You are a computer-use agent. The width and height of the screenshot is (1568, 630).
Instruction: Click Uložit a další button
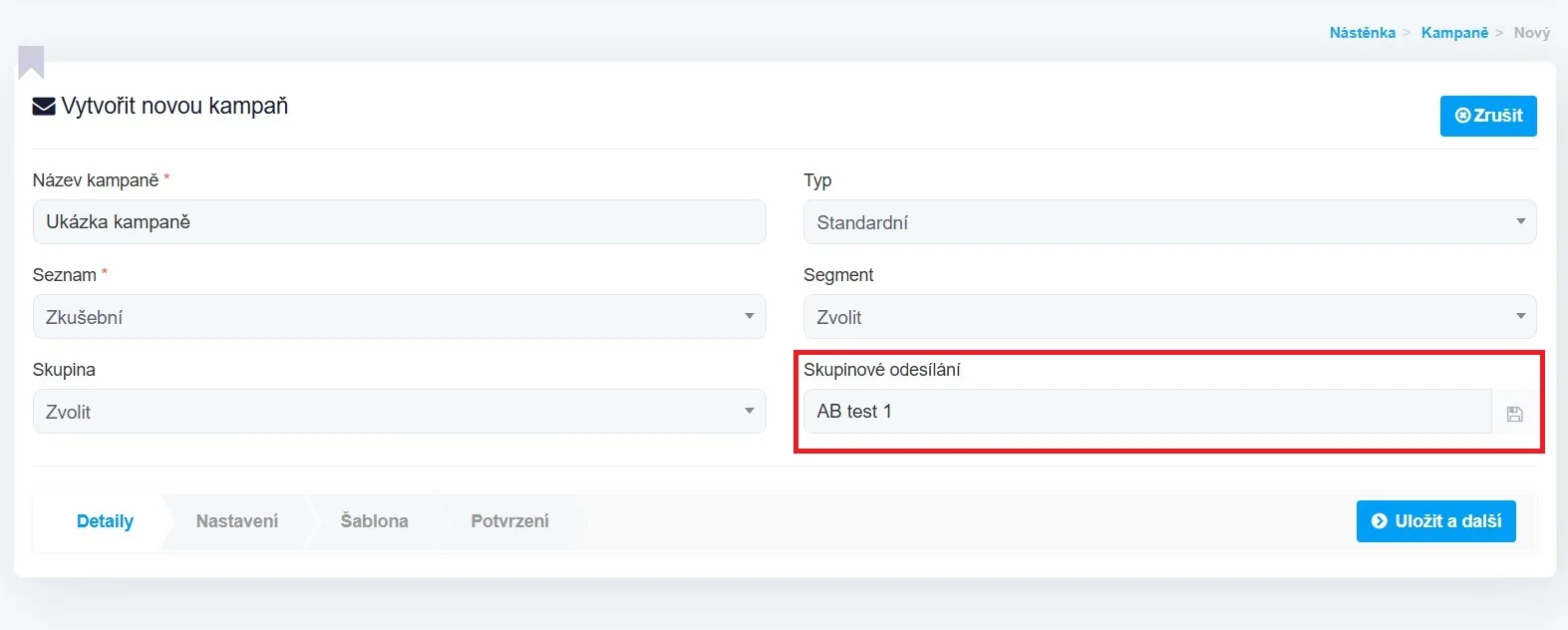1435,521
